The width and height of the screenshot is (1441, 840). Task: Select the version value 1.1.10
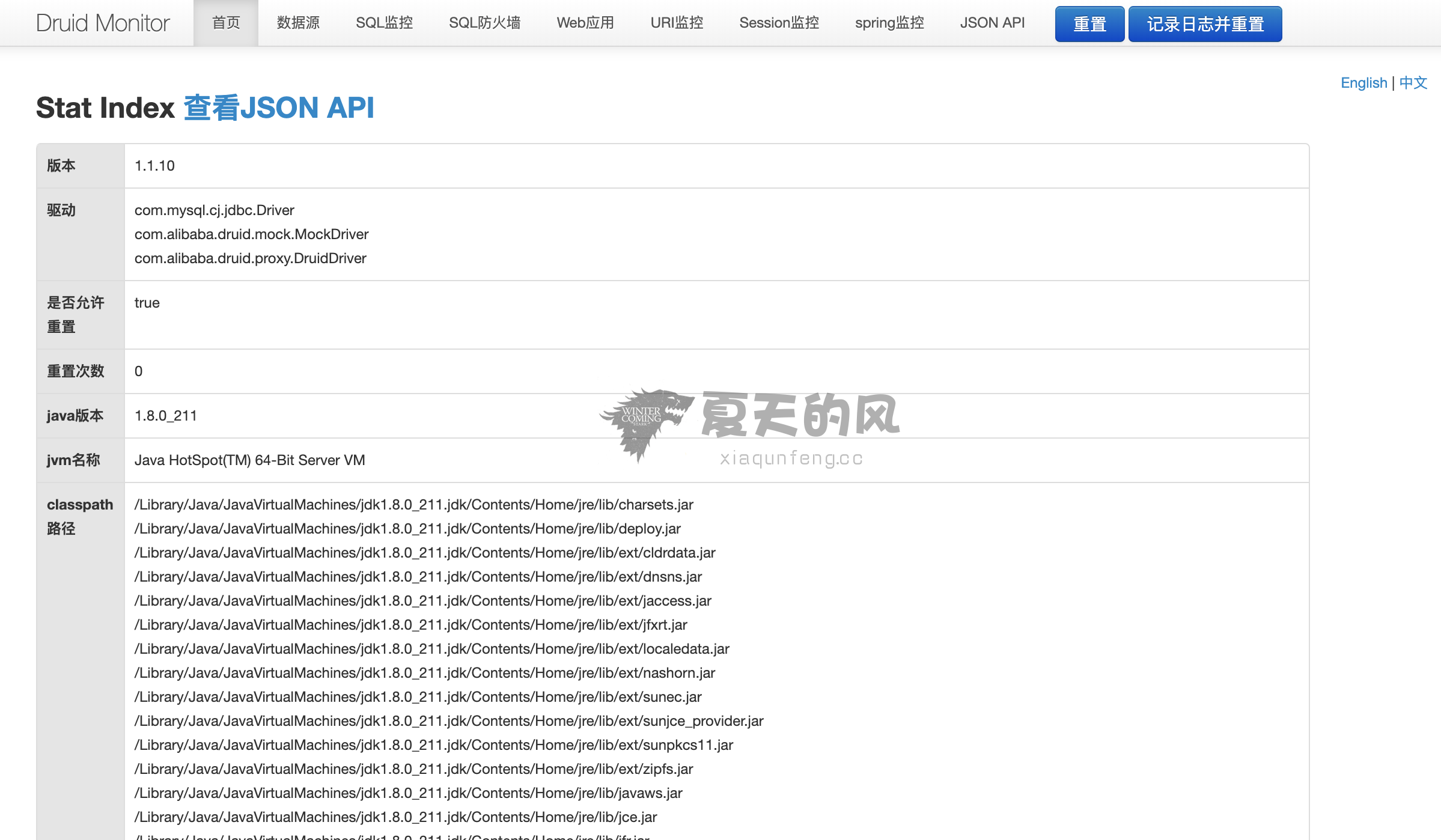coord(154,166)
